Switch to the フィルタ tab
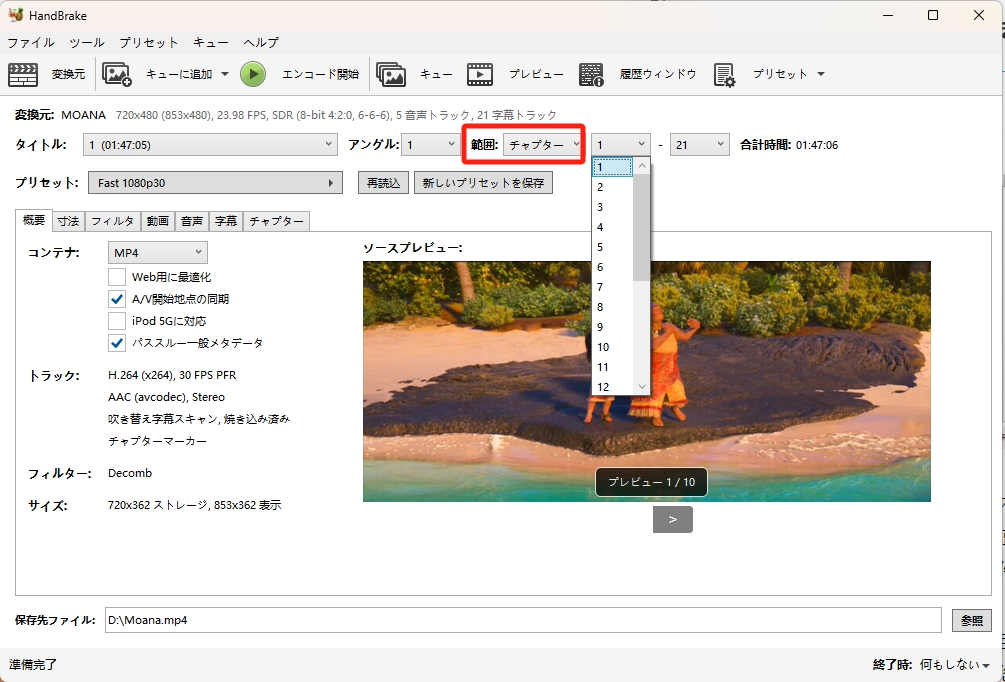The width and height of the screenshot is (1005, 682). 113,221
